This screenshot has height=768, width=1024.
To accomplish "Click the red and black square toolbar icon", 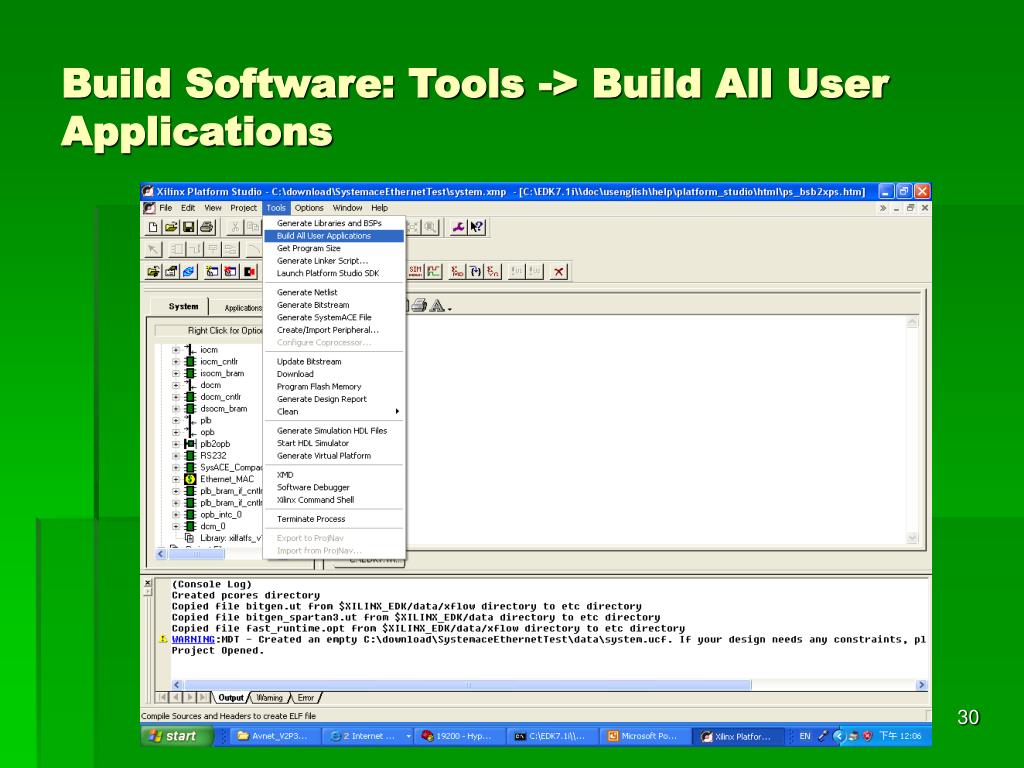I will 249,272.
